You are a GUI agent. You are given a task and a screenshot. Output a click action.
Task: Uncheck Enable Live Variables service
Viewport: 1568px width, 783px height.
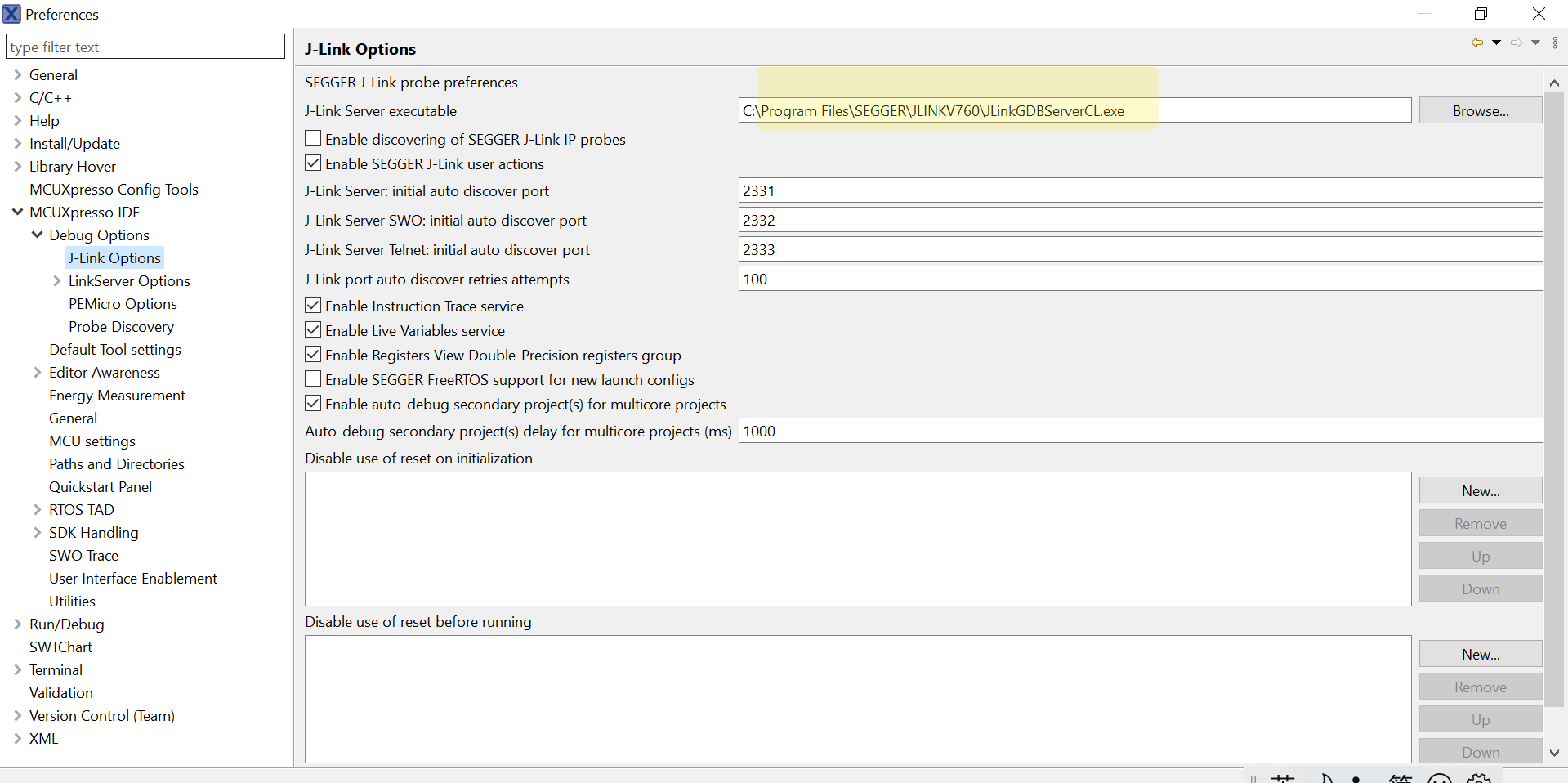click(x=313, y=330)
